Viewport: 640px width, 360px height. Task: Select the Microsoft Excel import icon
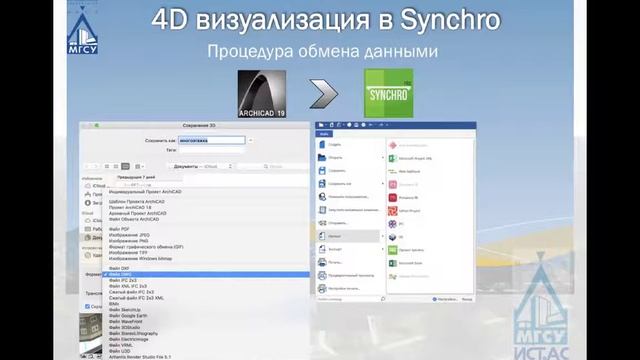pyautogui.click(x=393, y=263)
